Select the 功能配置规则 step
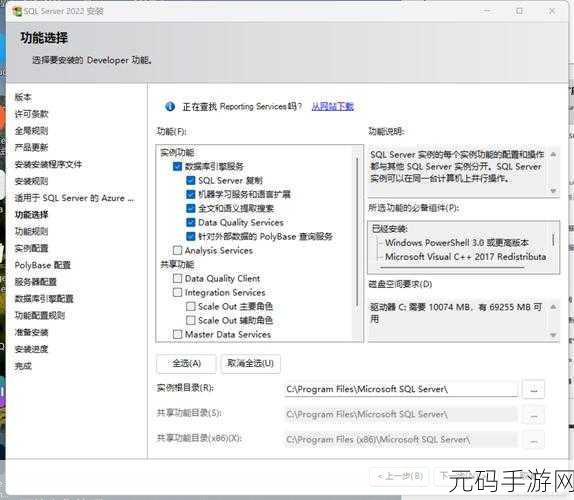This screenshot has height=500, width=574. [40, 315]
